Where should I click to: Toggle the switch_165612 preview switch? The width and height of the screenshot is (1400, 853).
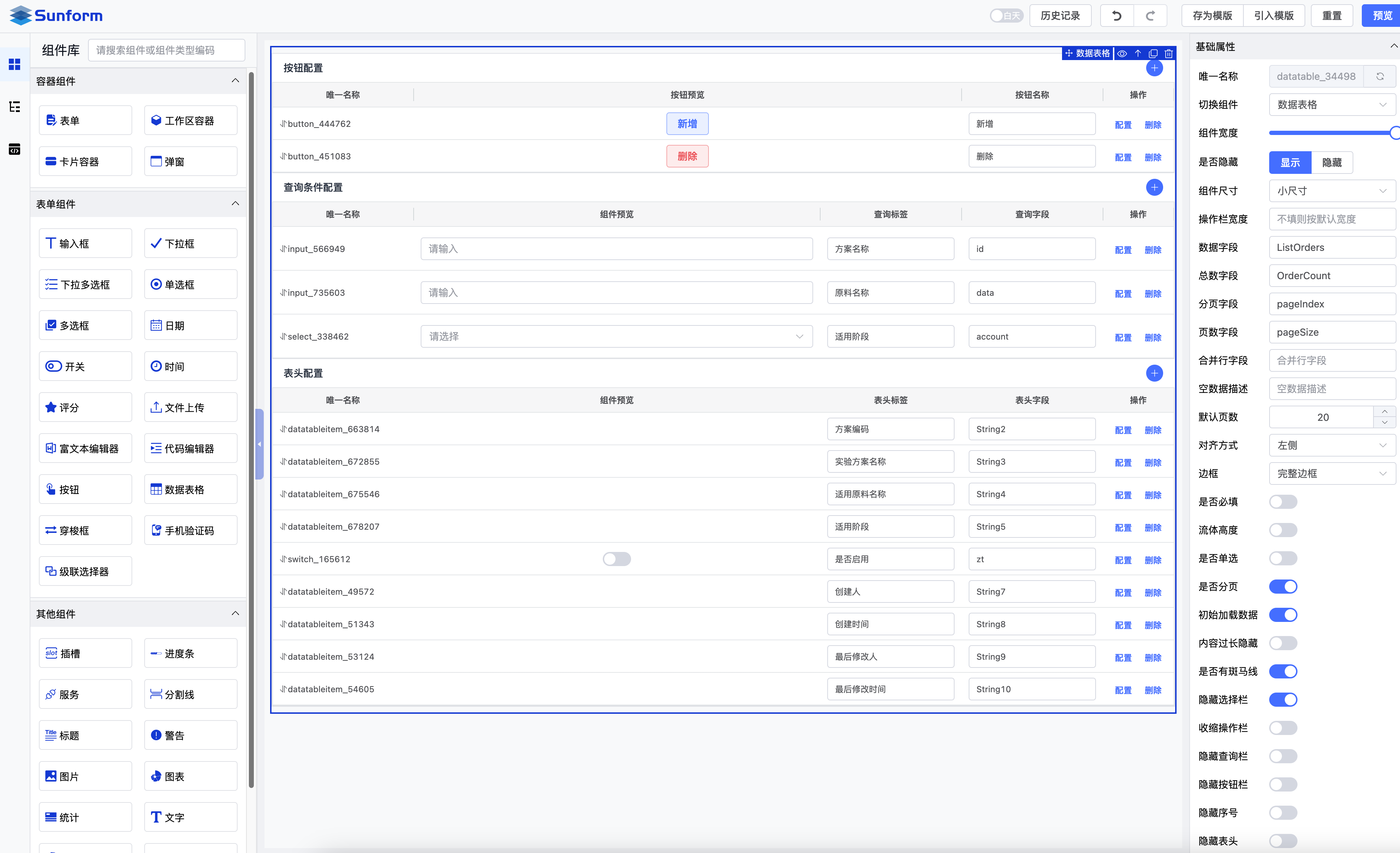point(617,559)
